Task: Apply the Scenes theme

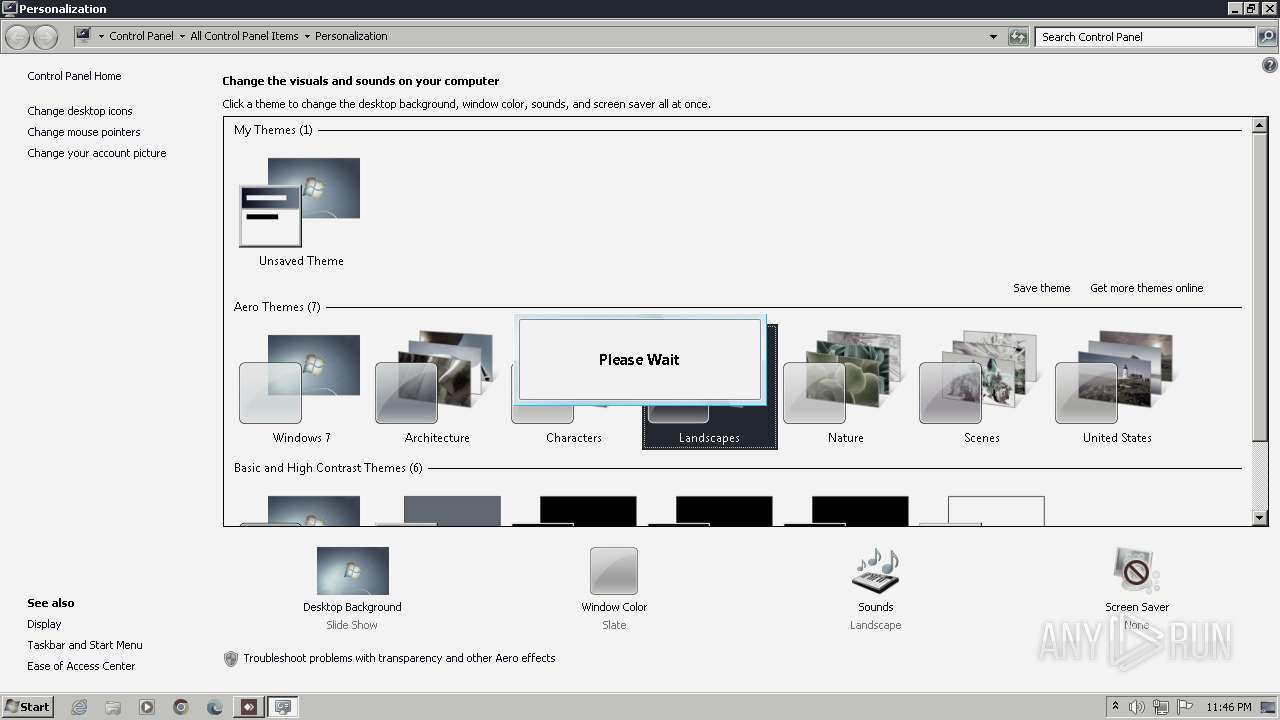Action: (x=980, y=379)
